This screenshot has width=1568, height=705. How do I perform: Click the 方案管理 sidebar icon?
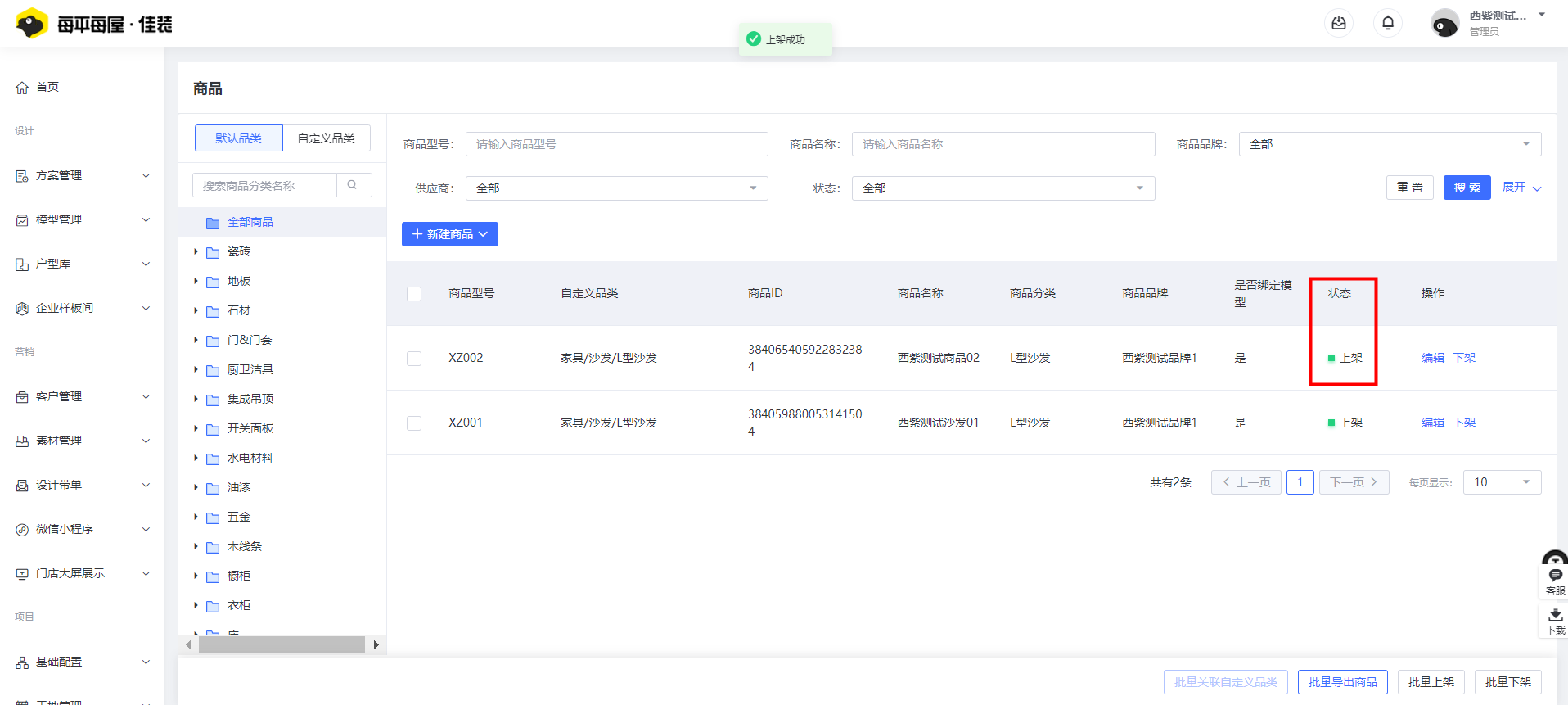point(22,176)
